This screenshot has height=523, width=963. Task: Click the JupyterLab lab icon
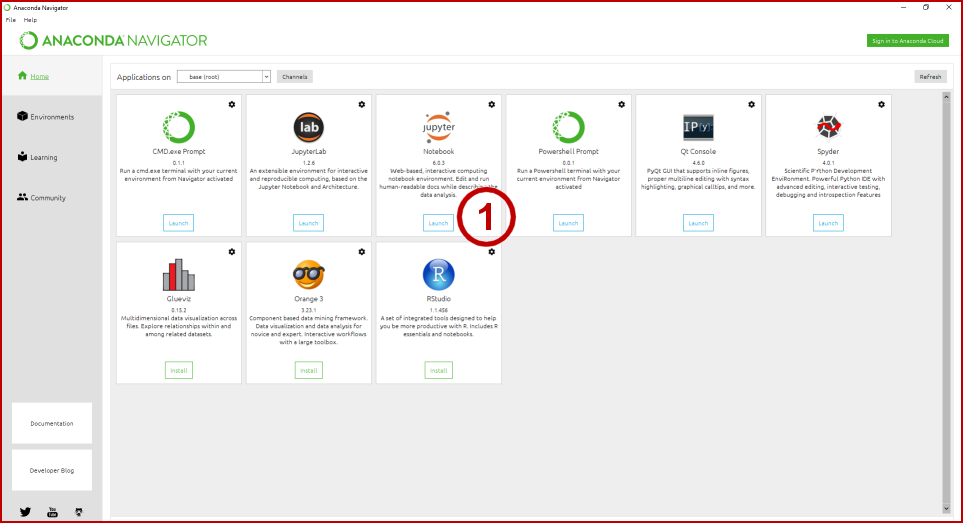308,127
